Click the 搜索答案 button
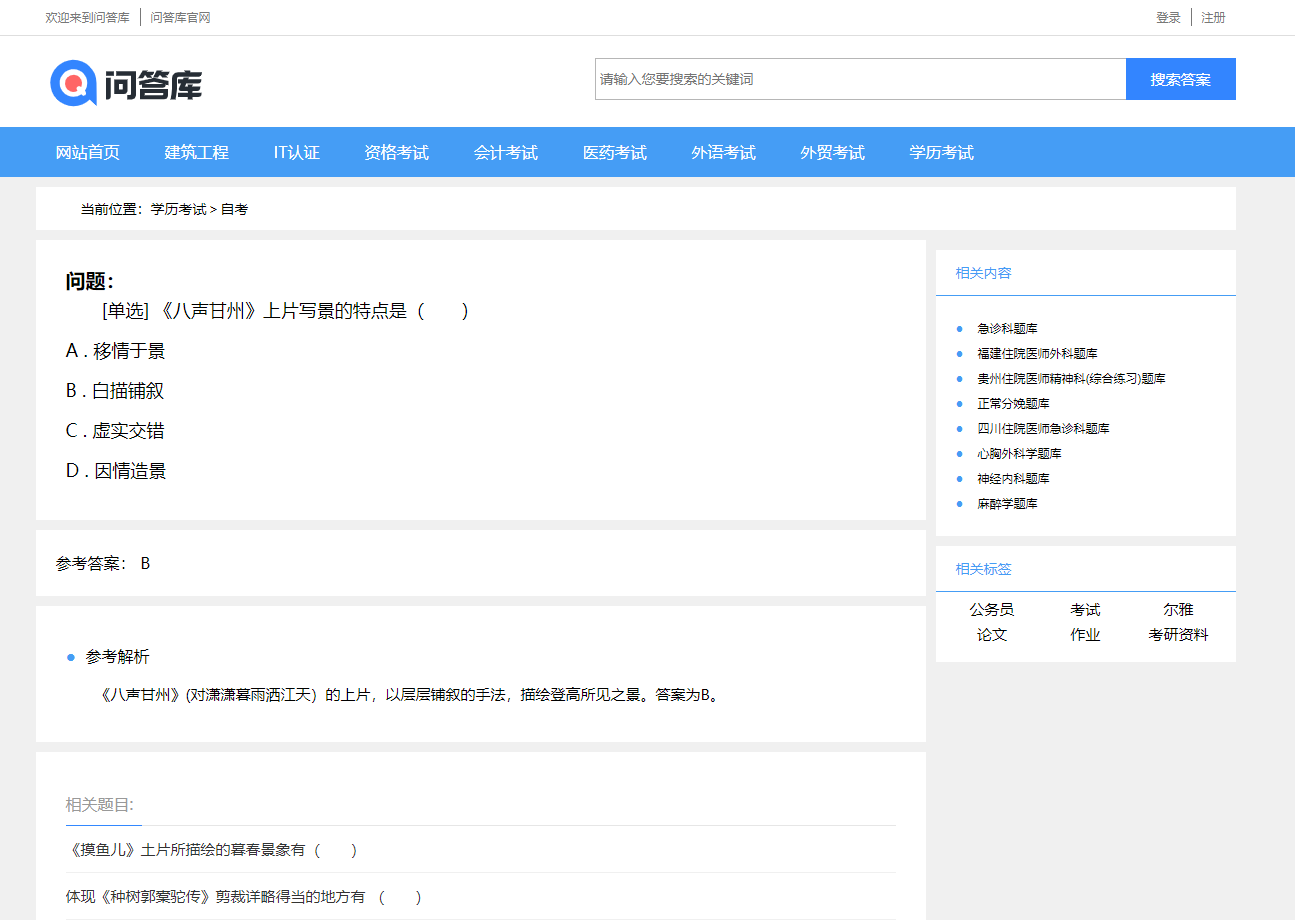The height and width of the screenshot is (920, 1295). [x=1181, y=79]
